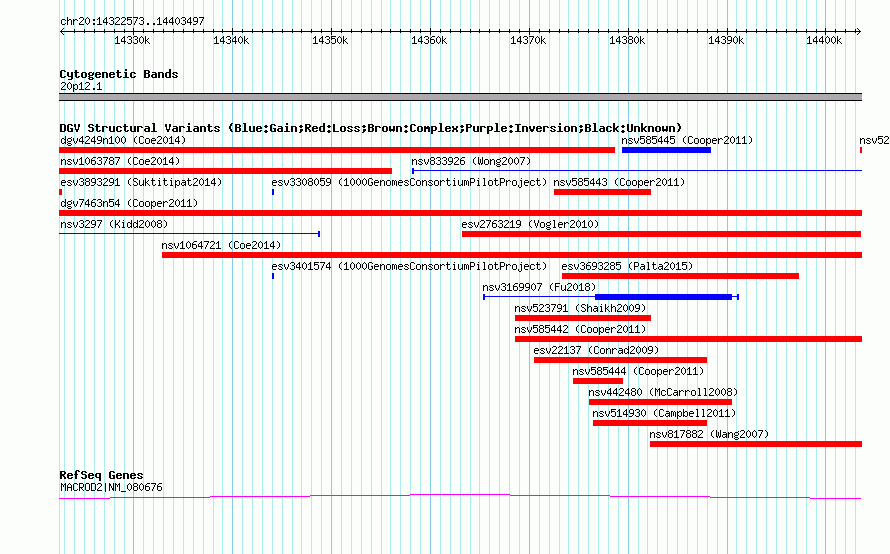Click the nsv523791 (Shaikh2009) label
This screenshot has width=890, height=554.
580,308
